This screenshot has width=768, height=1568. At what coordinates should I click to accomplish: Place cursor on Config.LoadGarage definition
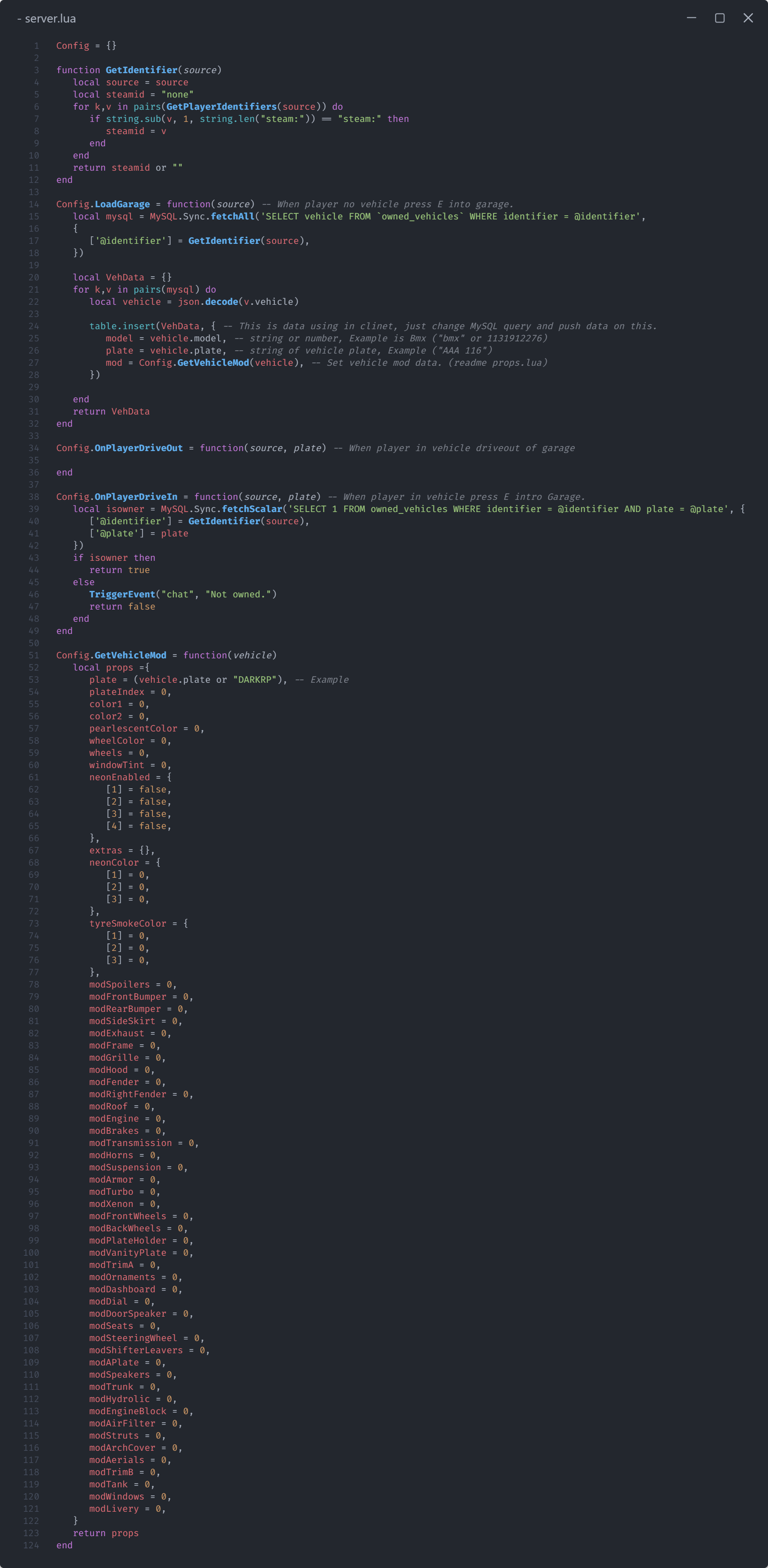point(103,204)
